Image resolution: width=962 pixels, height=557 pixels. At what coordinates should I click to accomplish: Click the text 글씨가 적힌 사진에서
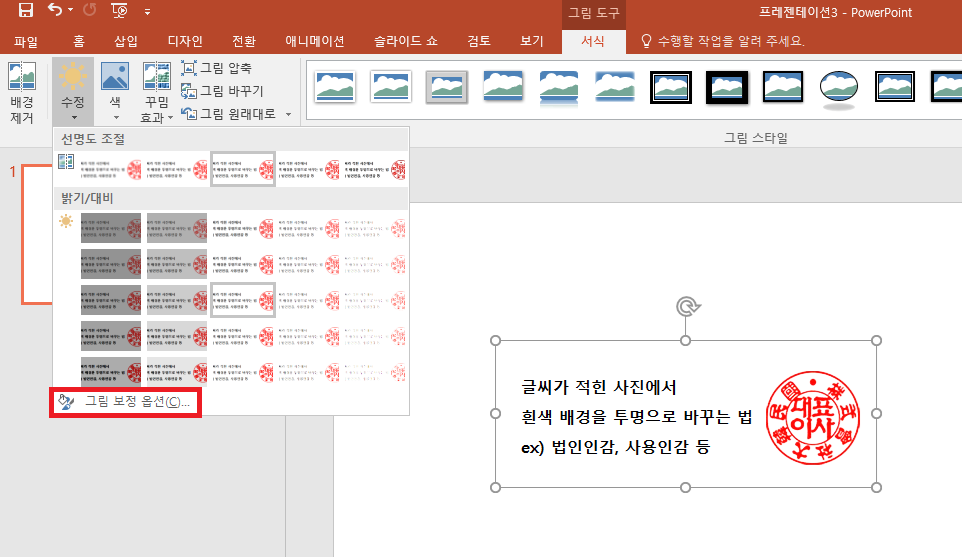point(599,387)
